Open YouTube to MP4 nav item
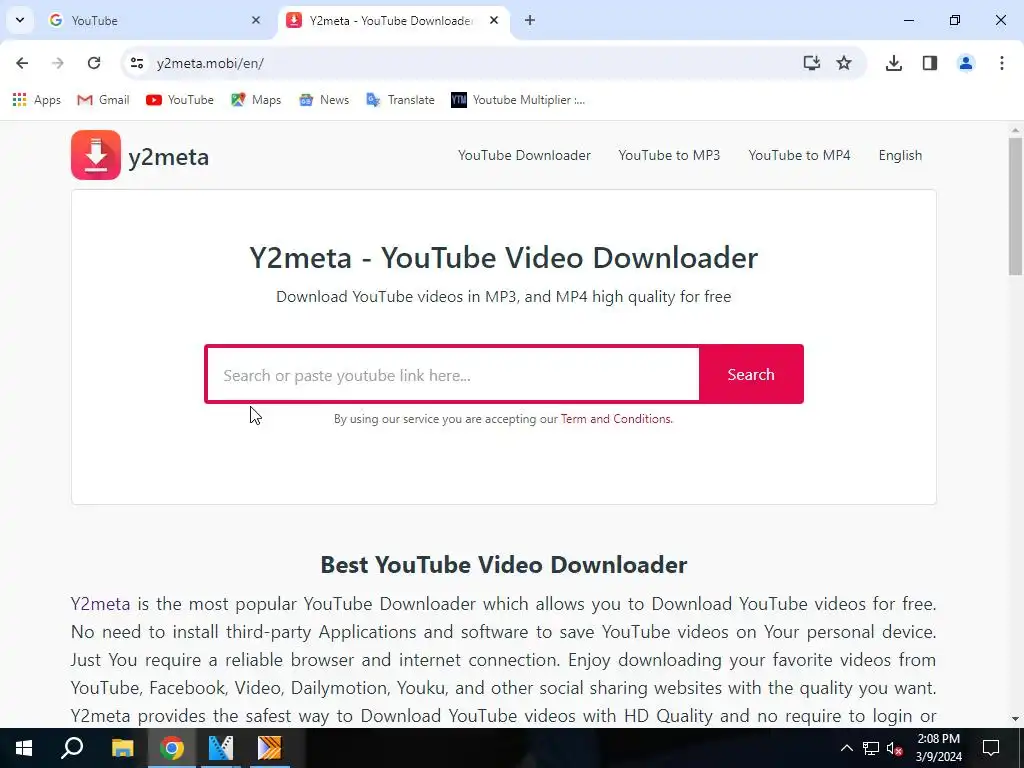 click(x=799, y=155)
